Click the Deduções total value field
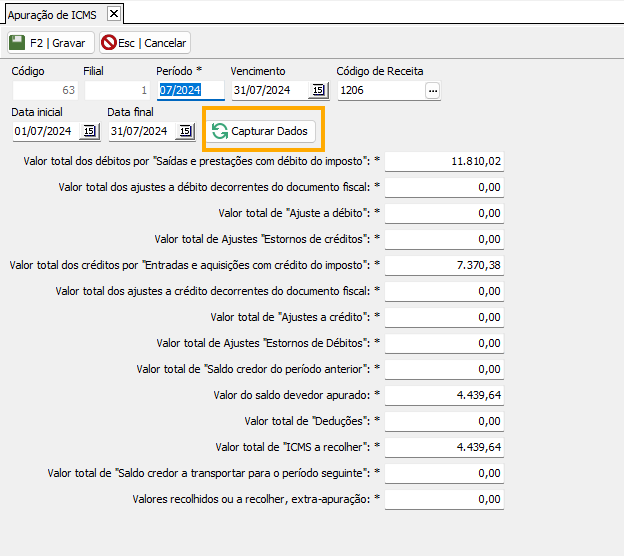Screen dimensions: 624x556 click(x=445, y=421)
